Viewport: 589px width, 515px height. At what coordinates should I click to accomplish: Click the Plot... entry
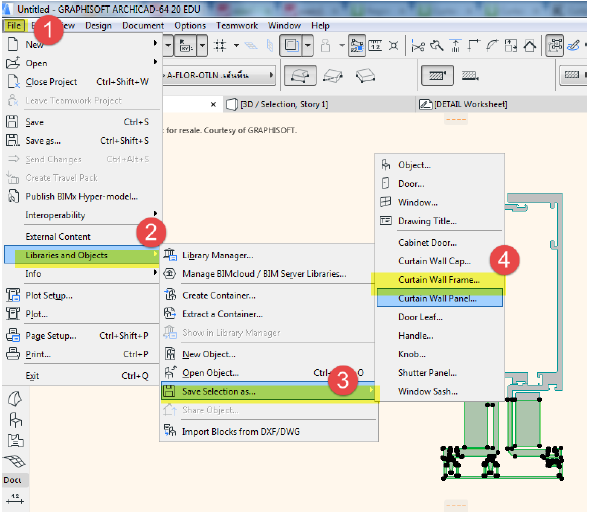click(x=82, y=314)
